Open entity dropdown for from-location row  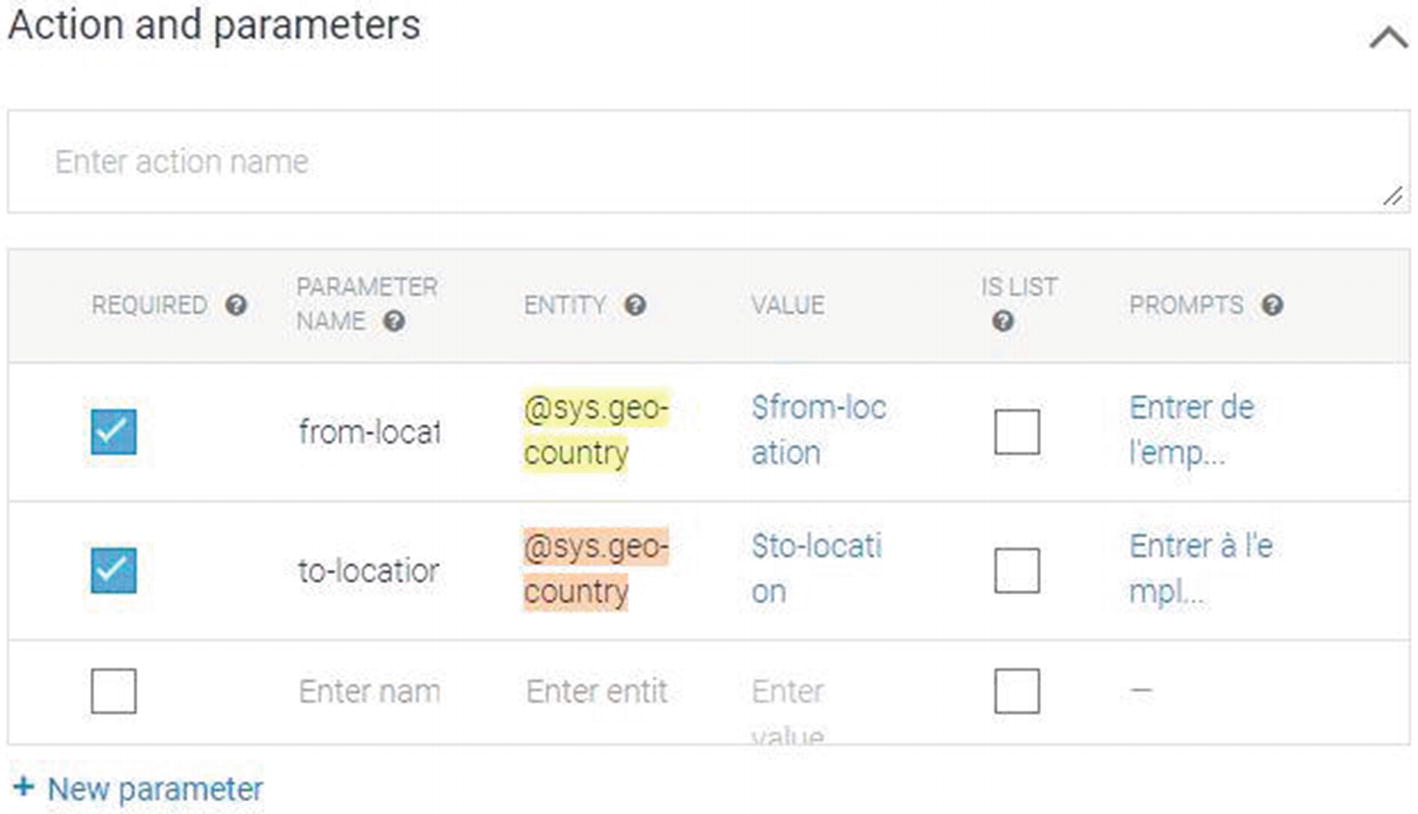click(x=596, y=430)
